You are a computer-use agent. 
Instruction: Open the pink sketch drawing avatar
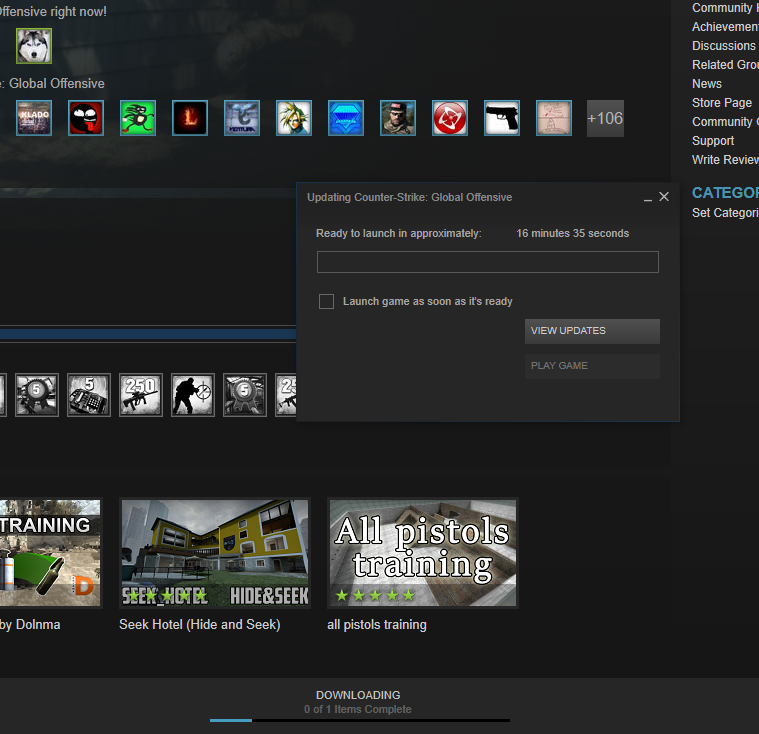(554, 118)
